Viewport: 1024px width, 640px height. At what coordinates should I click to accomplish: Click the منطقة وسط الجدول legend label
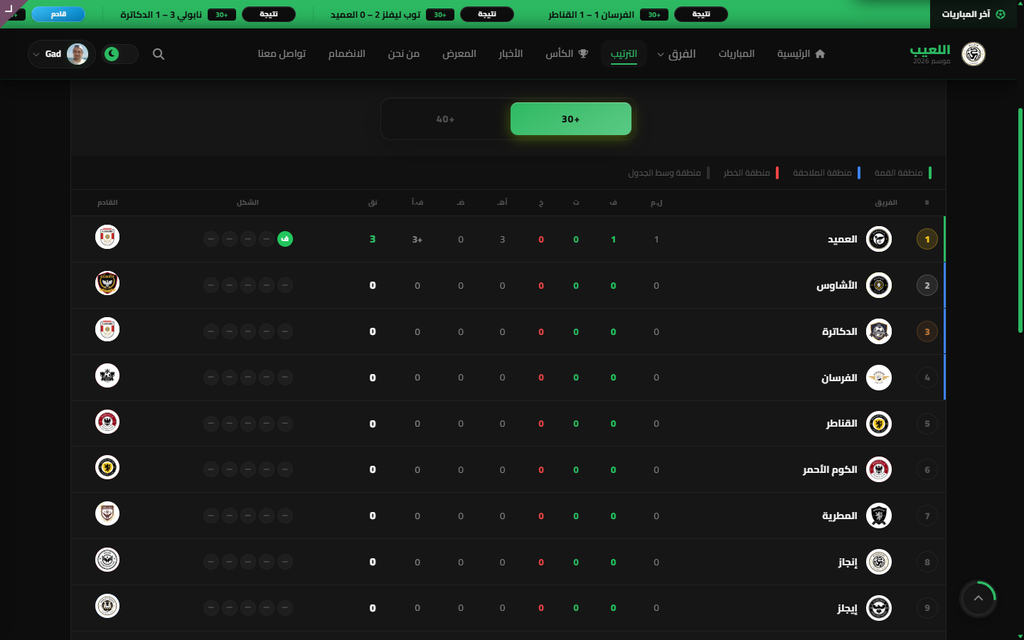pyautogui.click(x=664, y=173)
